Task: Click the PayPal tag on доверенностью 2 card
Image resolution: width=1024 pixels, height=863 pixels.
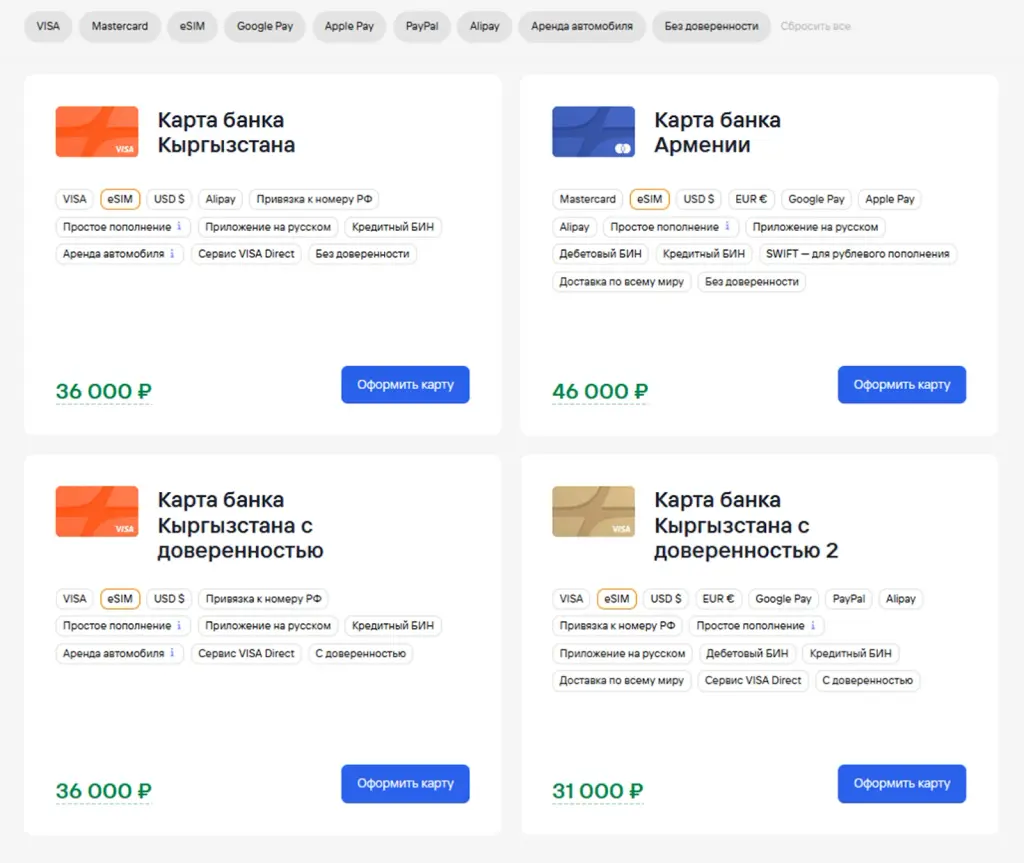Action: [x=848, y=598]
